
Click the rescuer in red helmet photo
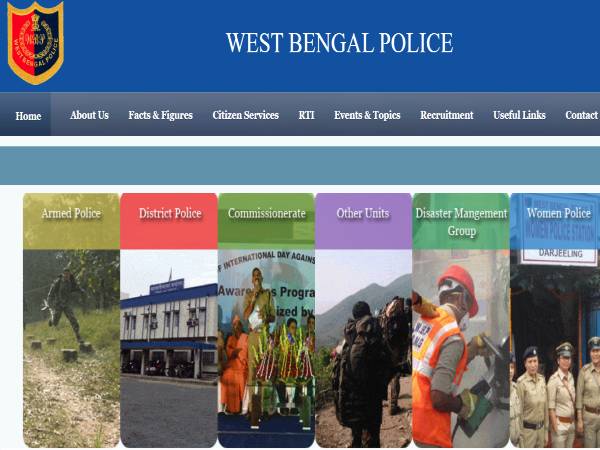pos(461,348)
